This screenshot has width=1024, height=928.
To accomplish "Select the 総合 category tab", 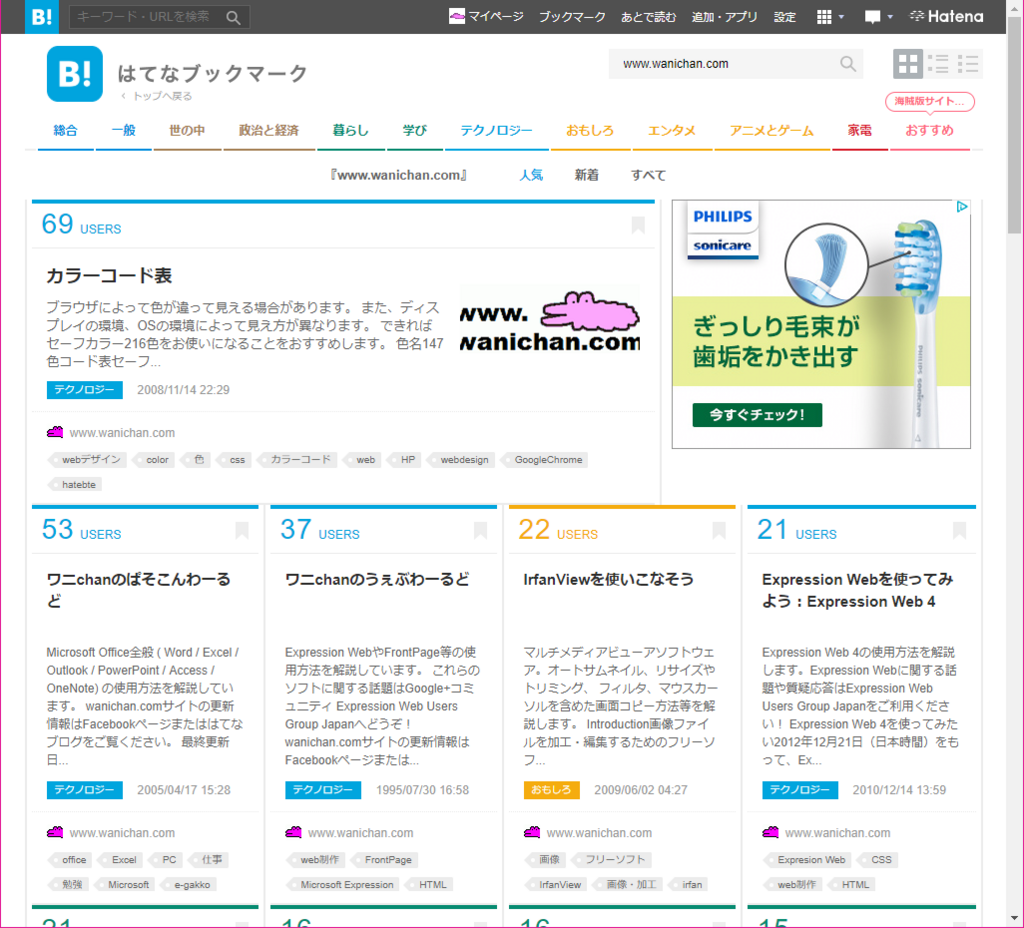I will [65, 131].
